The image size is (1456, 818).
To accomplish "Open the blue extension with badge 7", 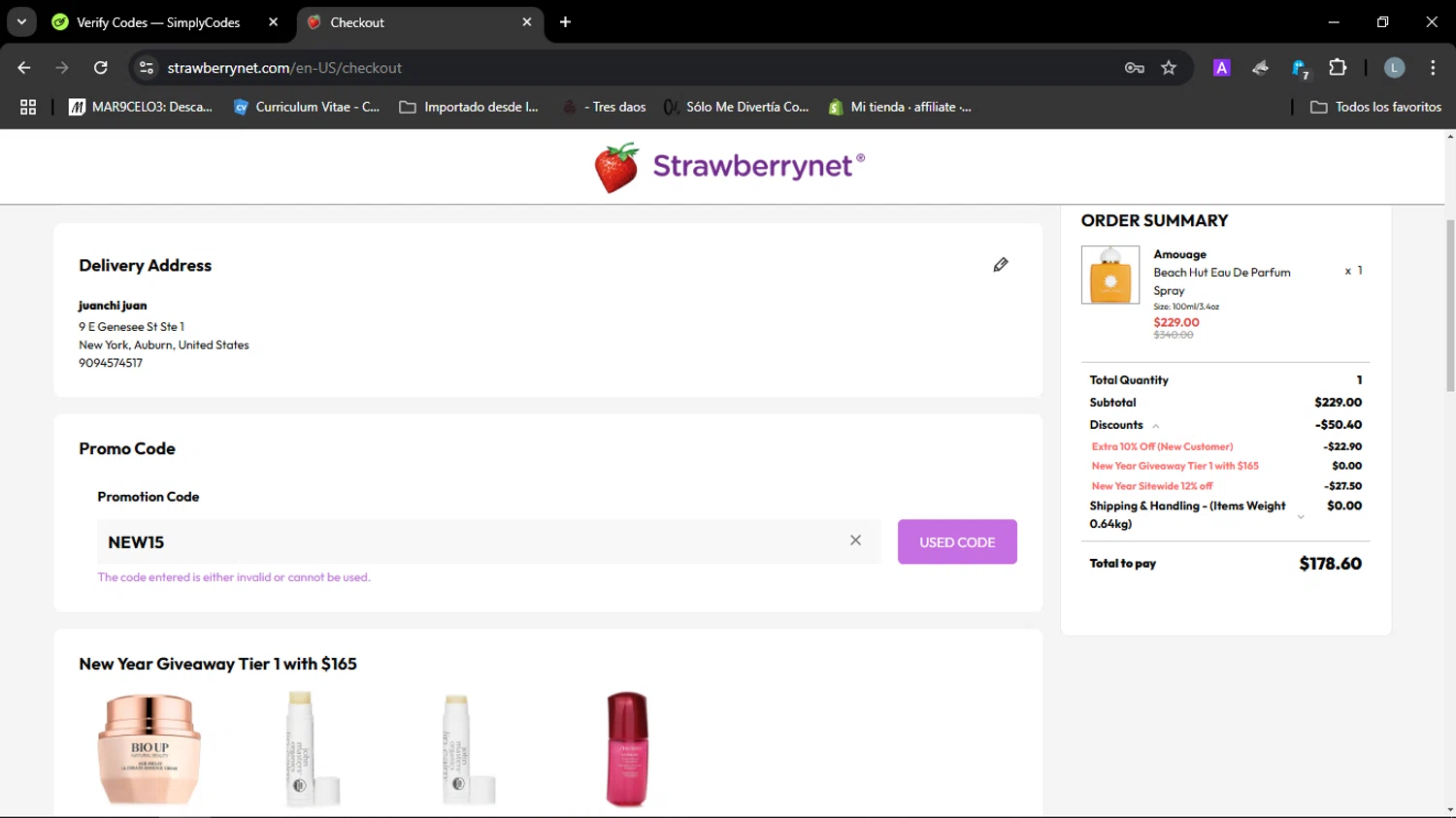I will point(1300,68).
